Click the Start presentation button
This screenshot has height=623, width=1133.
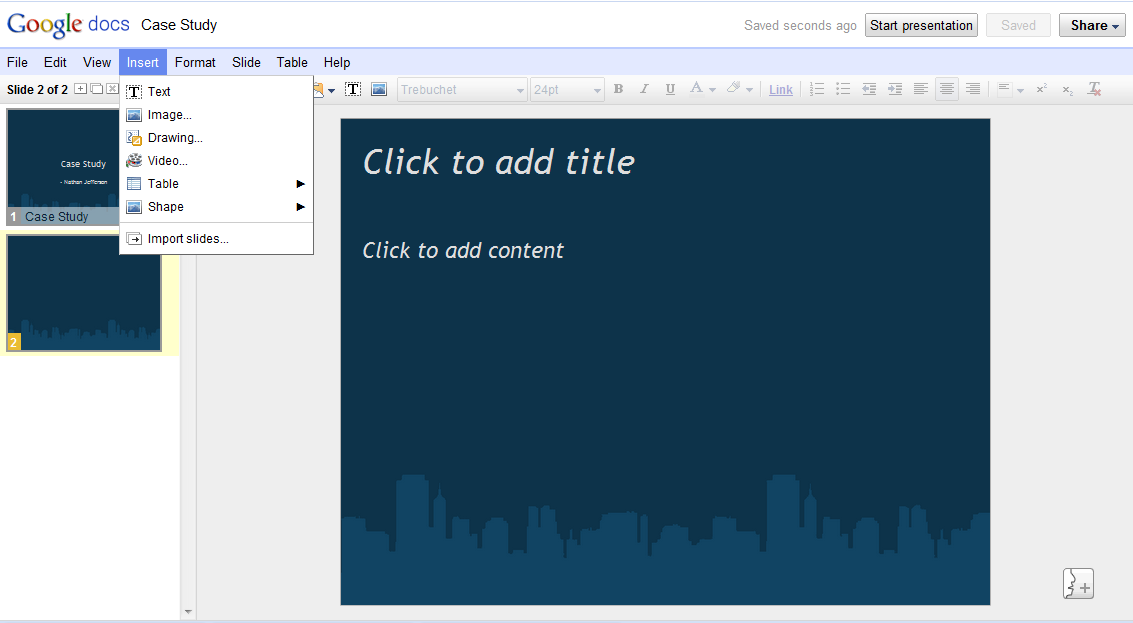point(921,26)
